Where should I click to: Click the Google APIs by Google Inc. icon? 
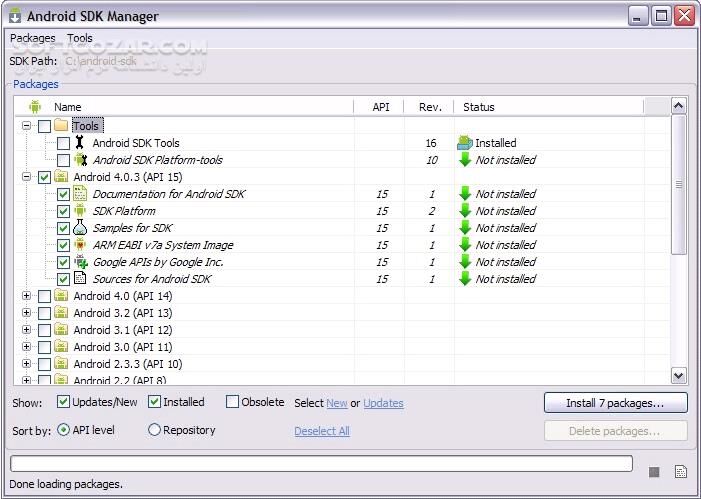80,262
